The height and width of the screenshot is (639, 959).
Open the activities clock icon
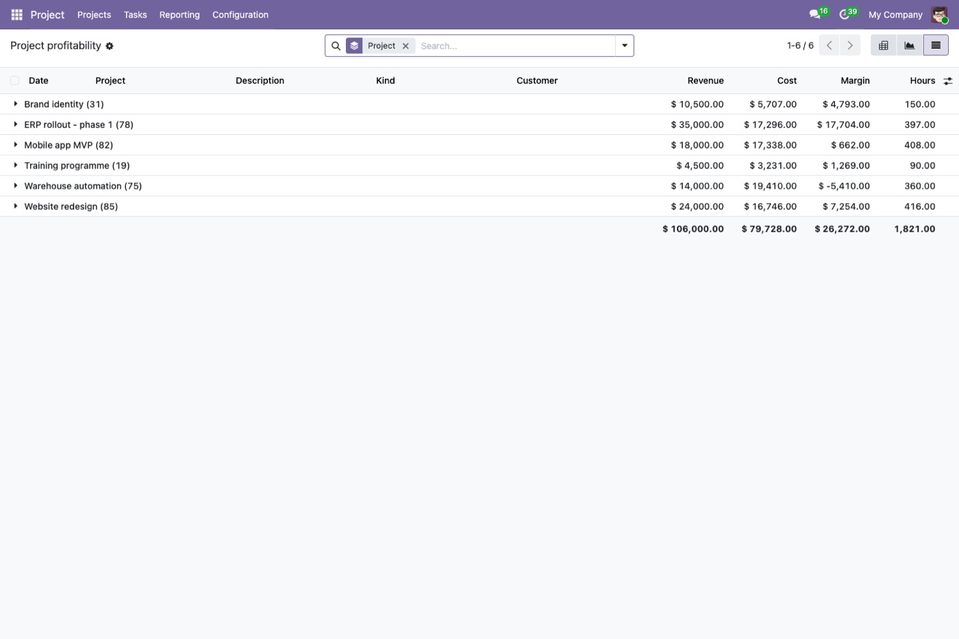click(x=845, y=14)
